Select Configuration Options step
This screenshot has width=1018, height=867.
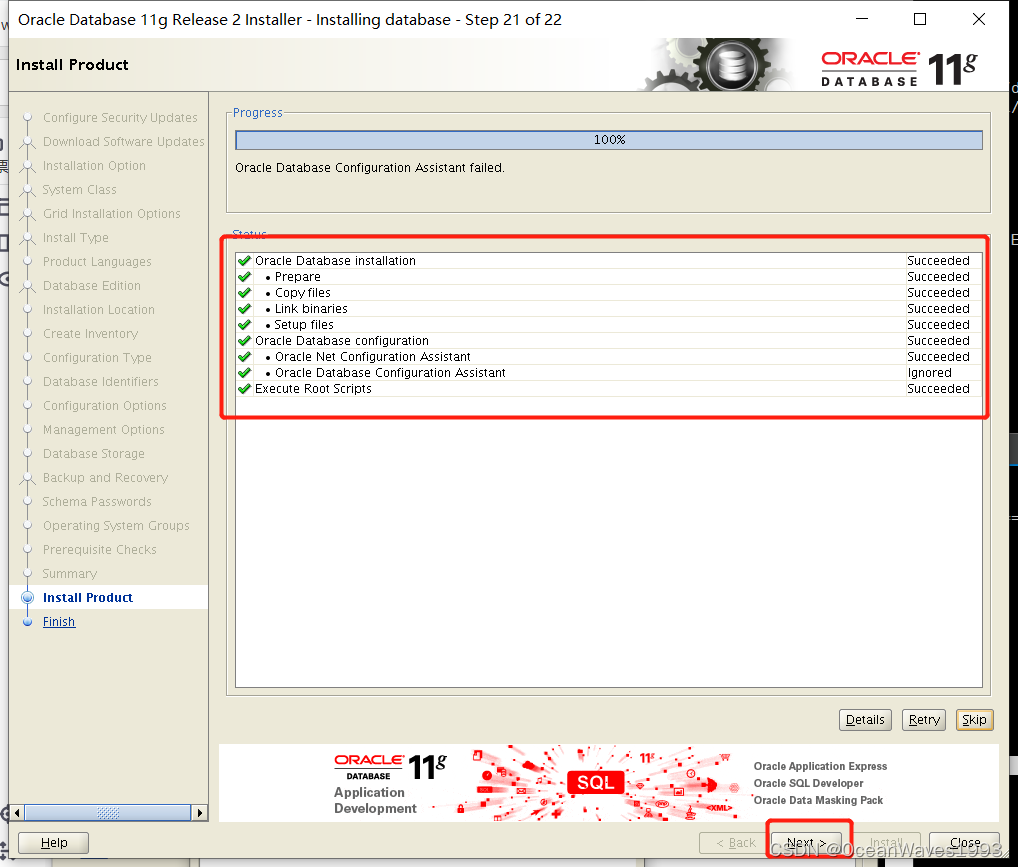pos(105,405)
